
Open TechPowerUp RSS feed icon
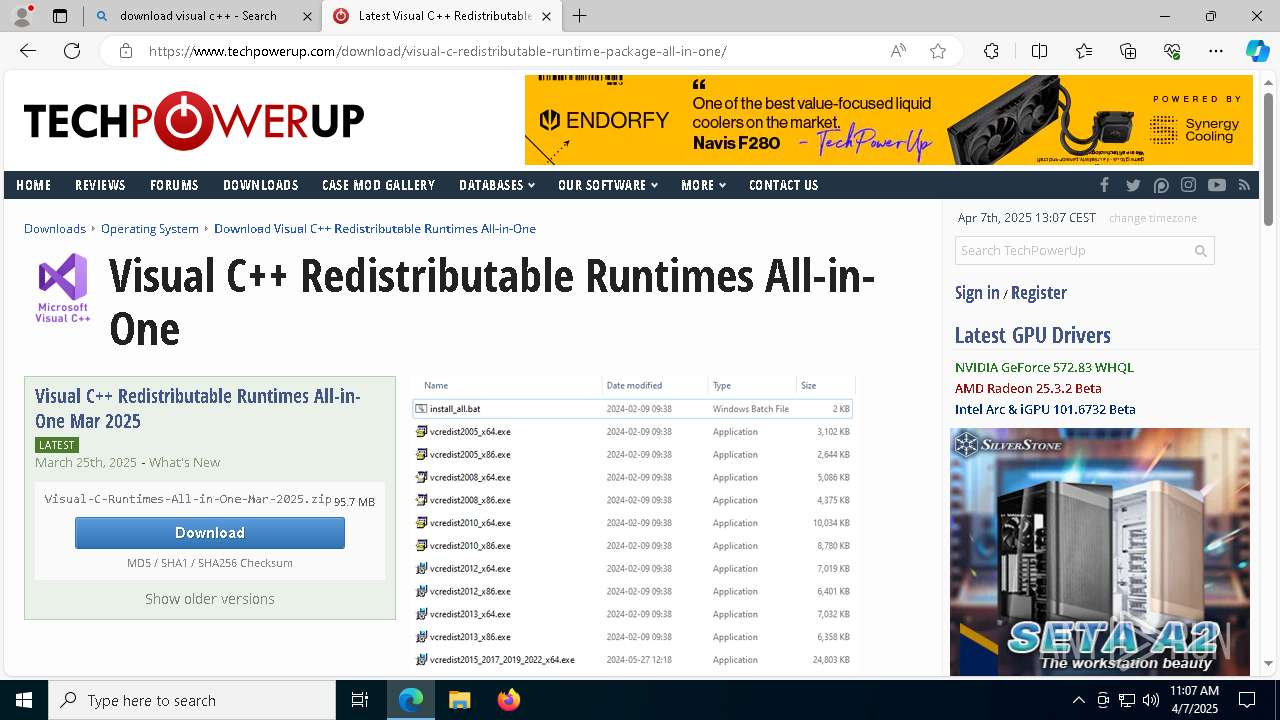[x=1244, y=185]
